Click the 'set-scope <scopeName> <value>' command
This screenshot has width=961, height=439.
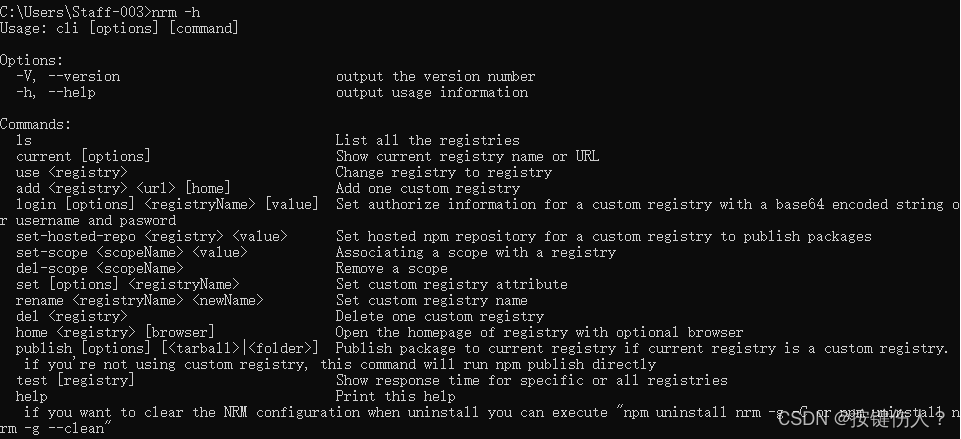tap(132, 252)
